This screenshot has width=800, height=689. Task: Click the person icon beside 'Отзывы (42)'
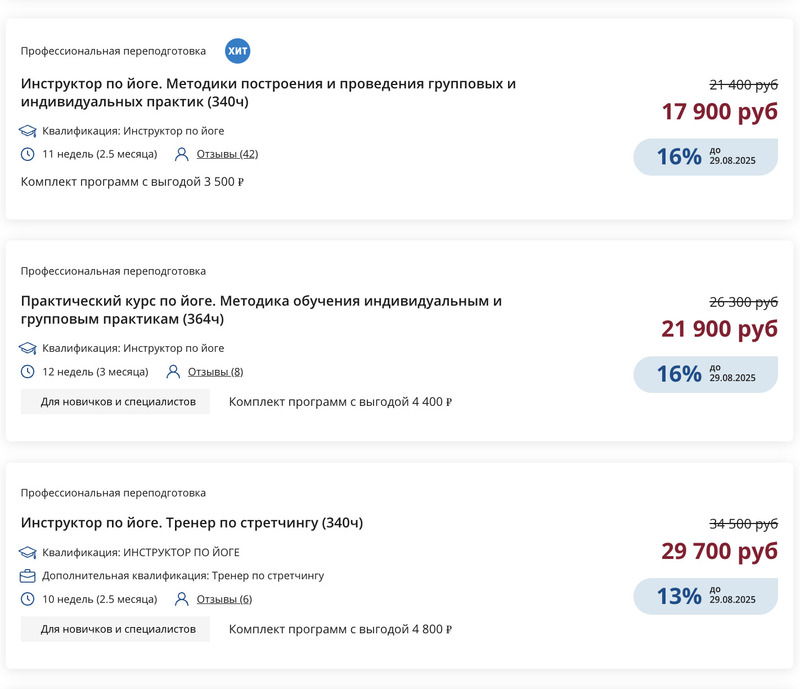pyautogui.click(x=181, y=155)
